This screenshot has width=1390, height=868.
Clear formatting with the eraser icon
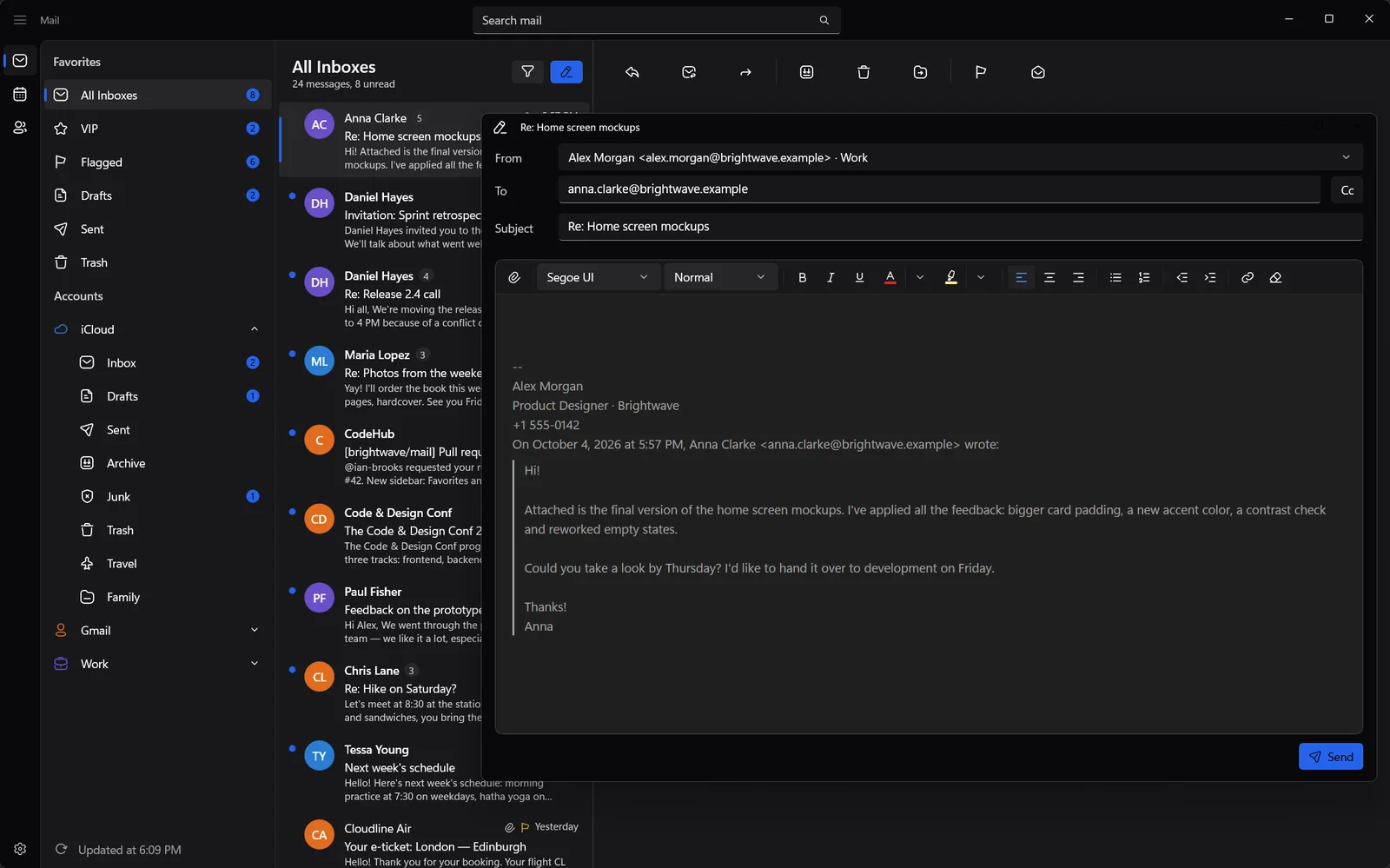[x=1275, y=277]
